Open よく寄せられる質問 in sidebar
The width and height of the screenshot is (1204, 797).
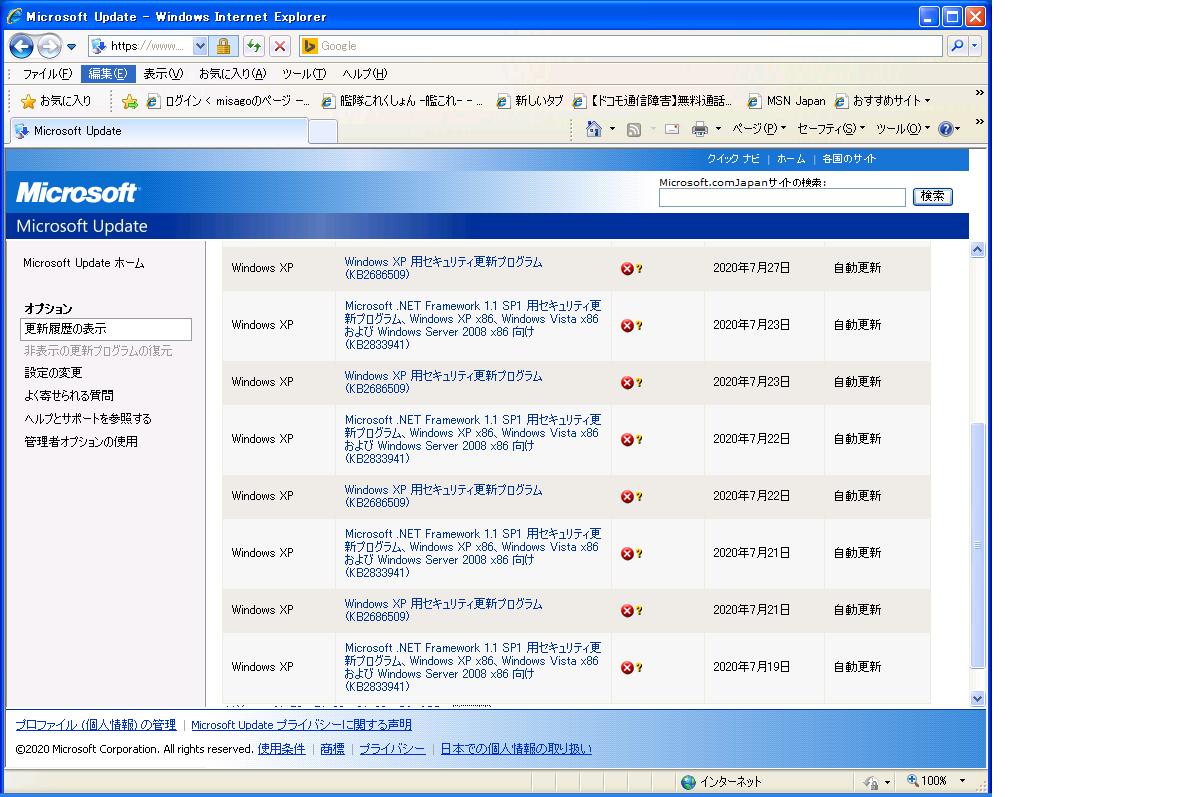point(69,396)
